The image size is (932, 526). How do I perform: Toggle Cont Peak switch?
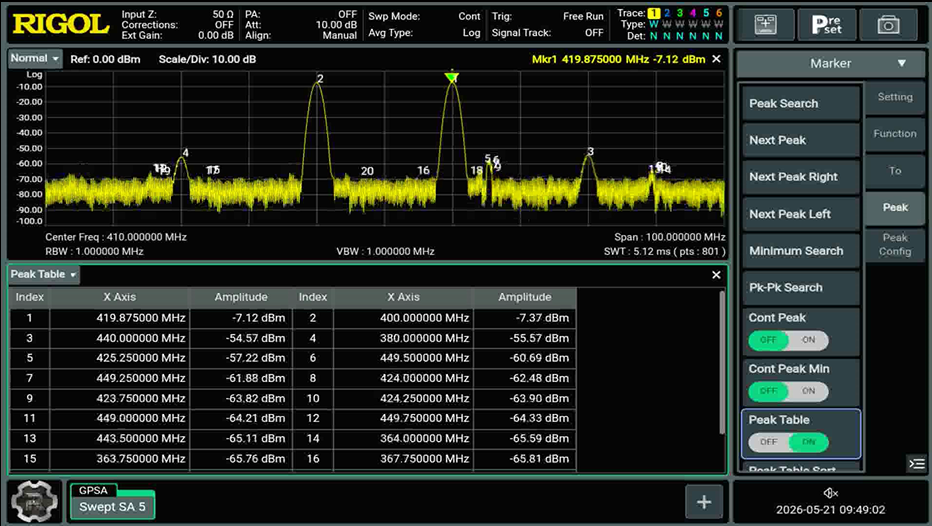(788, 340)
